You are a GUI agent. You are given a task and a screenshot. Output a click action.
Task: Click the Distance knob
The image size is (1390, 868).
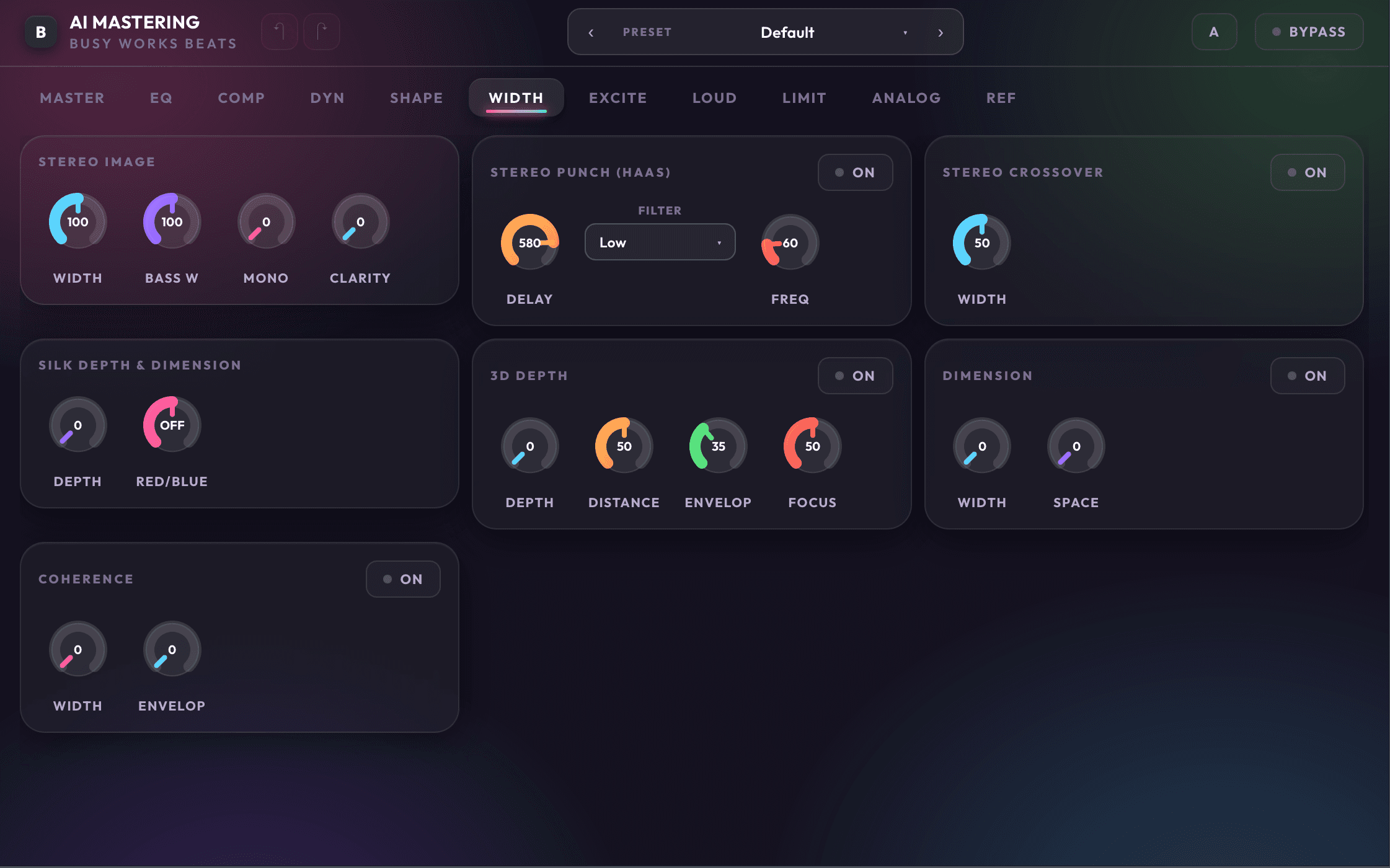click(x=624, y=446)
